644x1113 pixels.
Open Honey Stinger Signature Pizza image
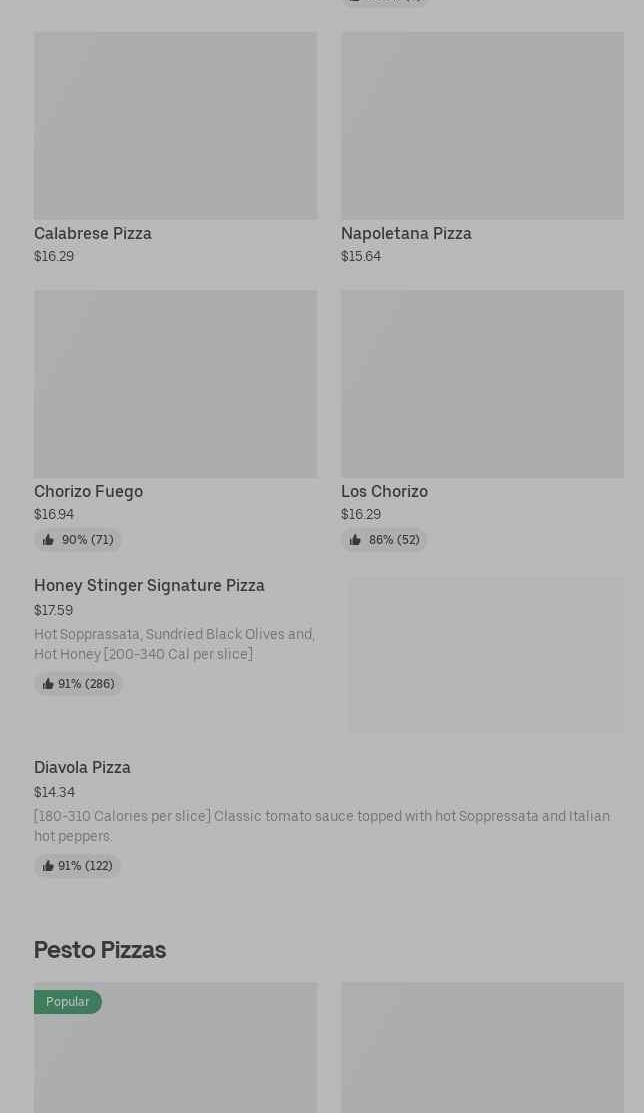coord(486,655)
